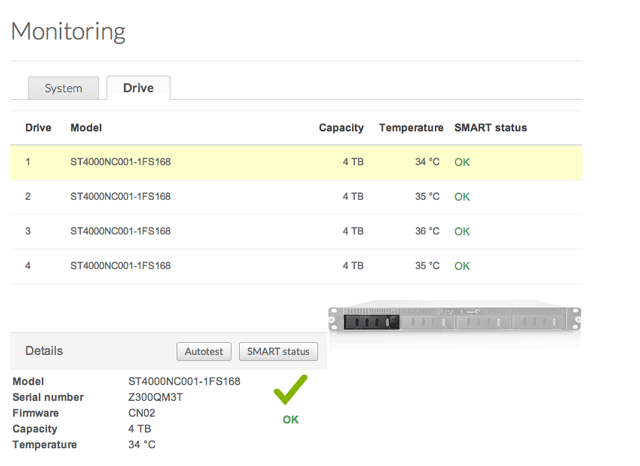
Task: Click the rackmount NAS device picture
Action: [x=455, y=320]
